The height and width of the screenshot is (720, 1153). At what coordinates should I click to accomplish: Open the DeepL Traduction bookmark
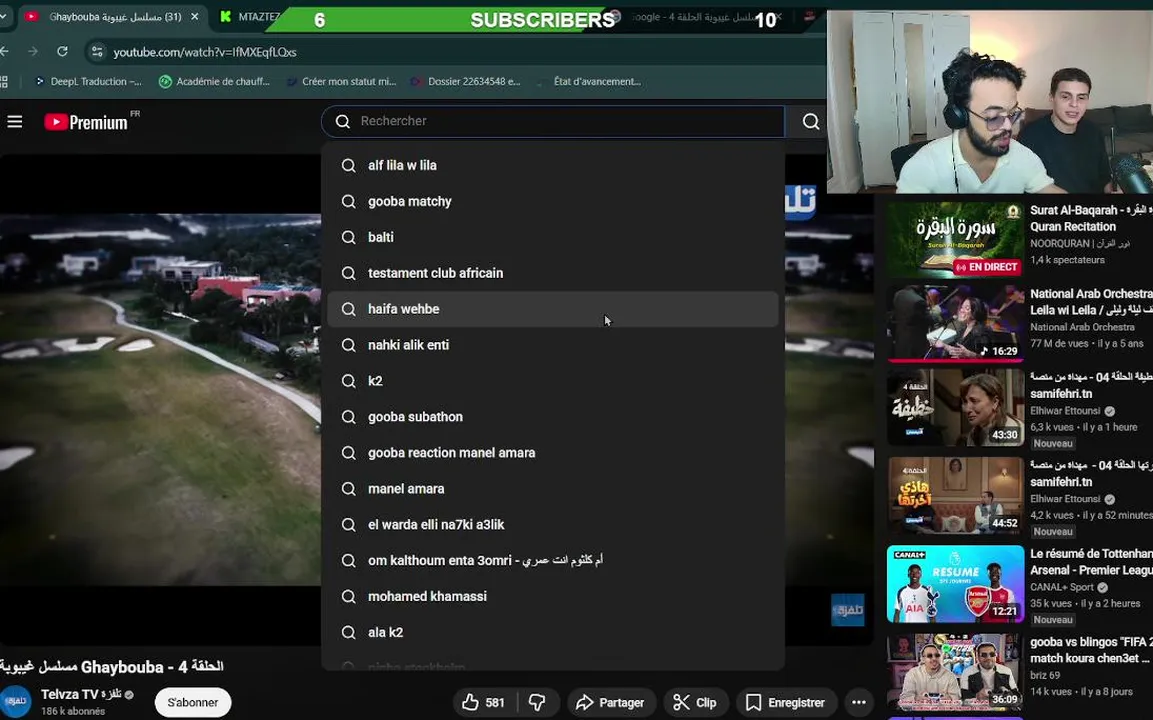point(88,82)
